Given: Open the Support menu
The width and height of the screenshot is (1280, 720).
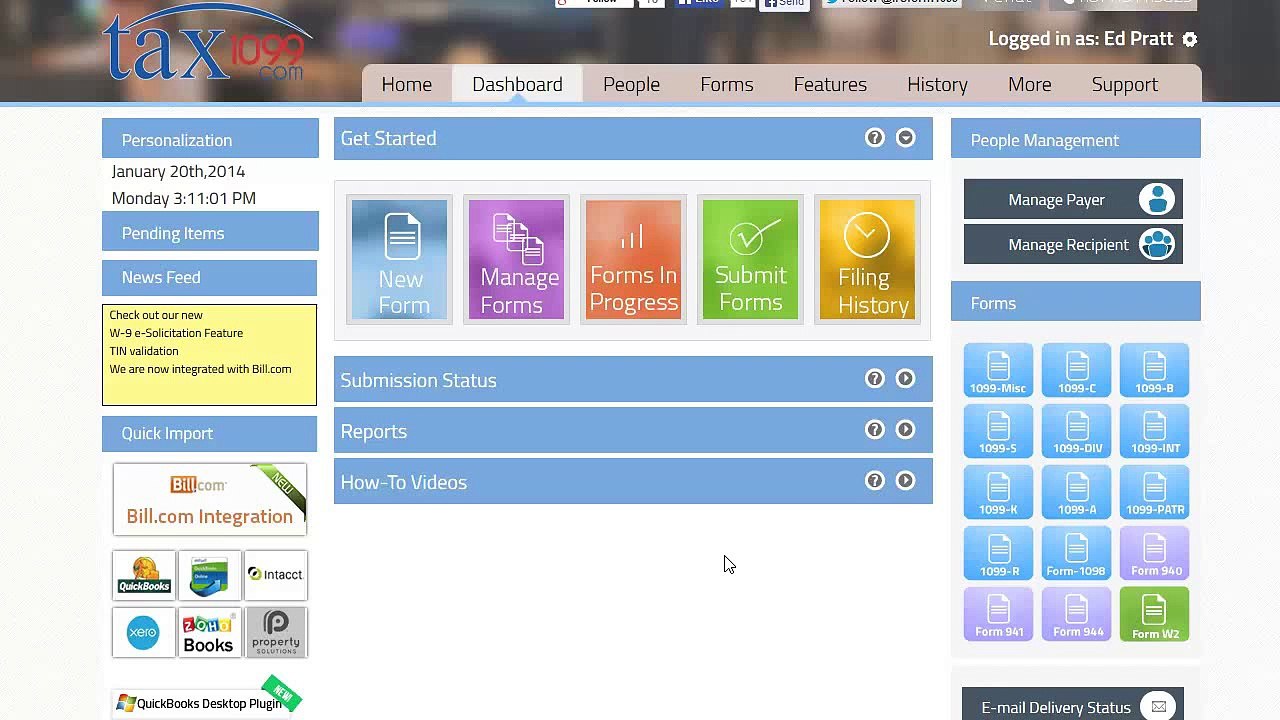Looking at the screenshot, I should pyautogui.click(x=1125, y=84).
